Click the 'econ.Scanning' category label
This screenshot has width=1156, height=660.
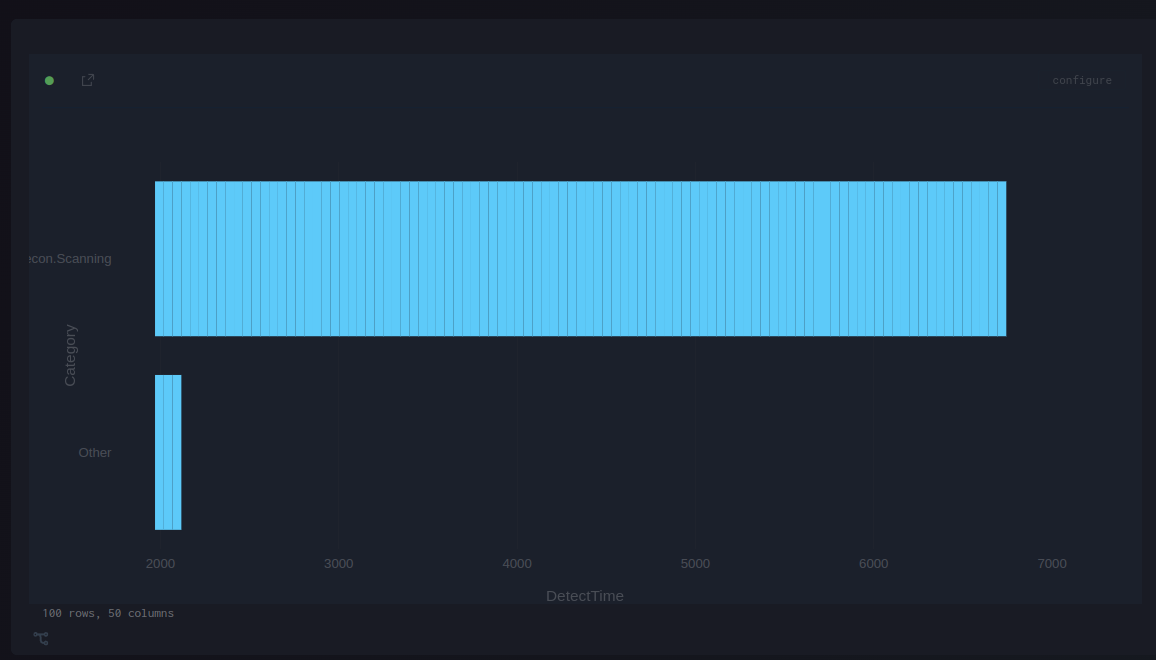pyautogui.click(x=70, y=259)
